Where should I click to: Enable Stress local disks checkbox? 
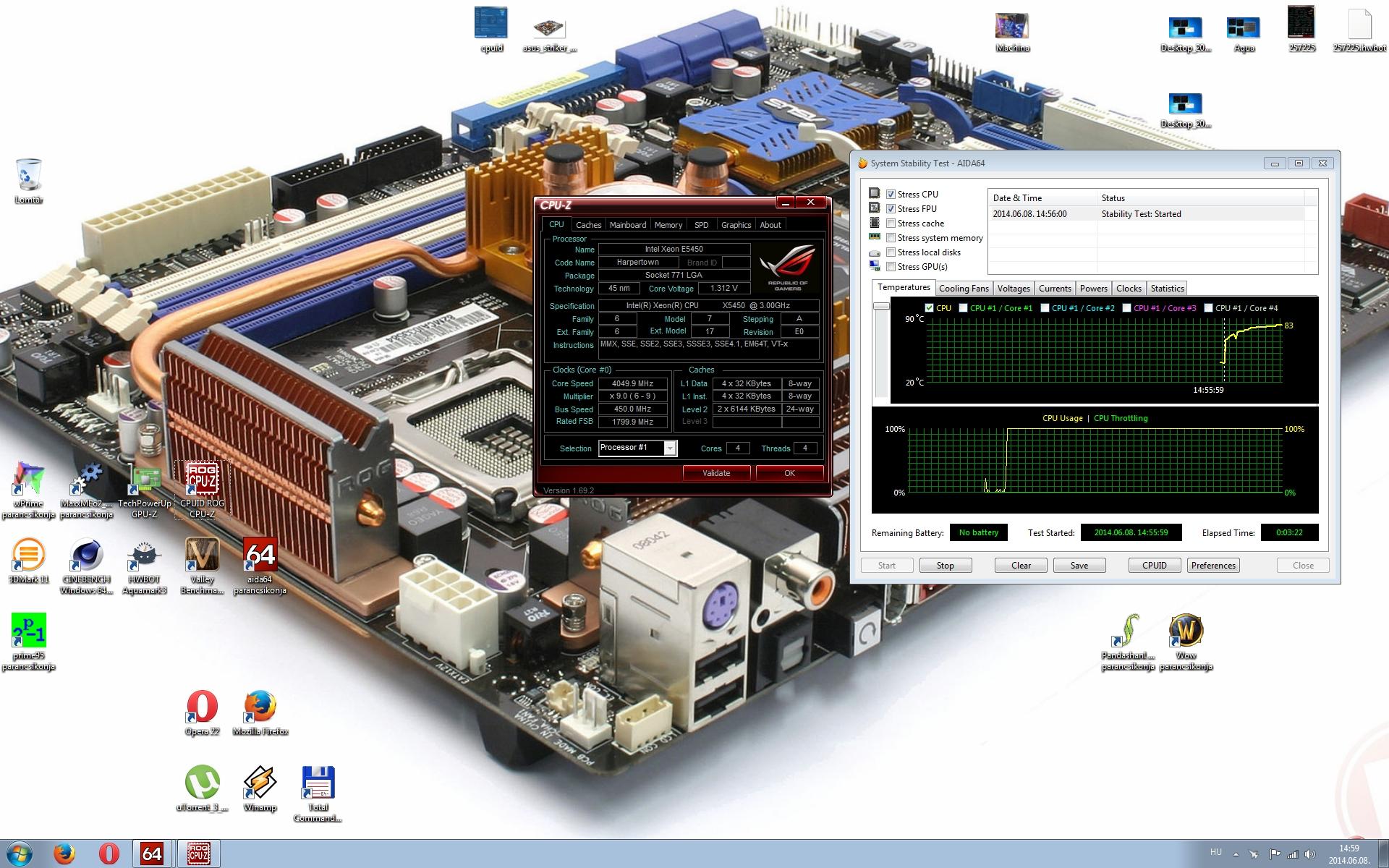tap(891, 252)
